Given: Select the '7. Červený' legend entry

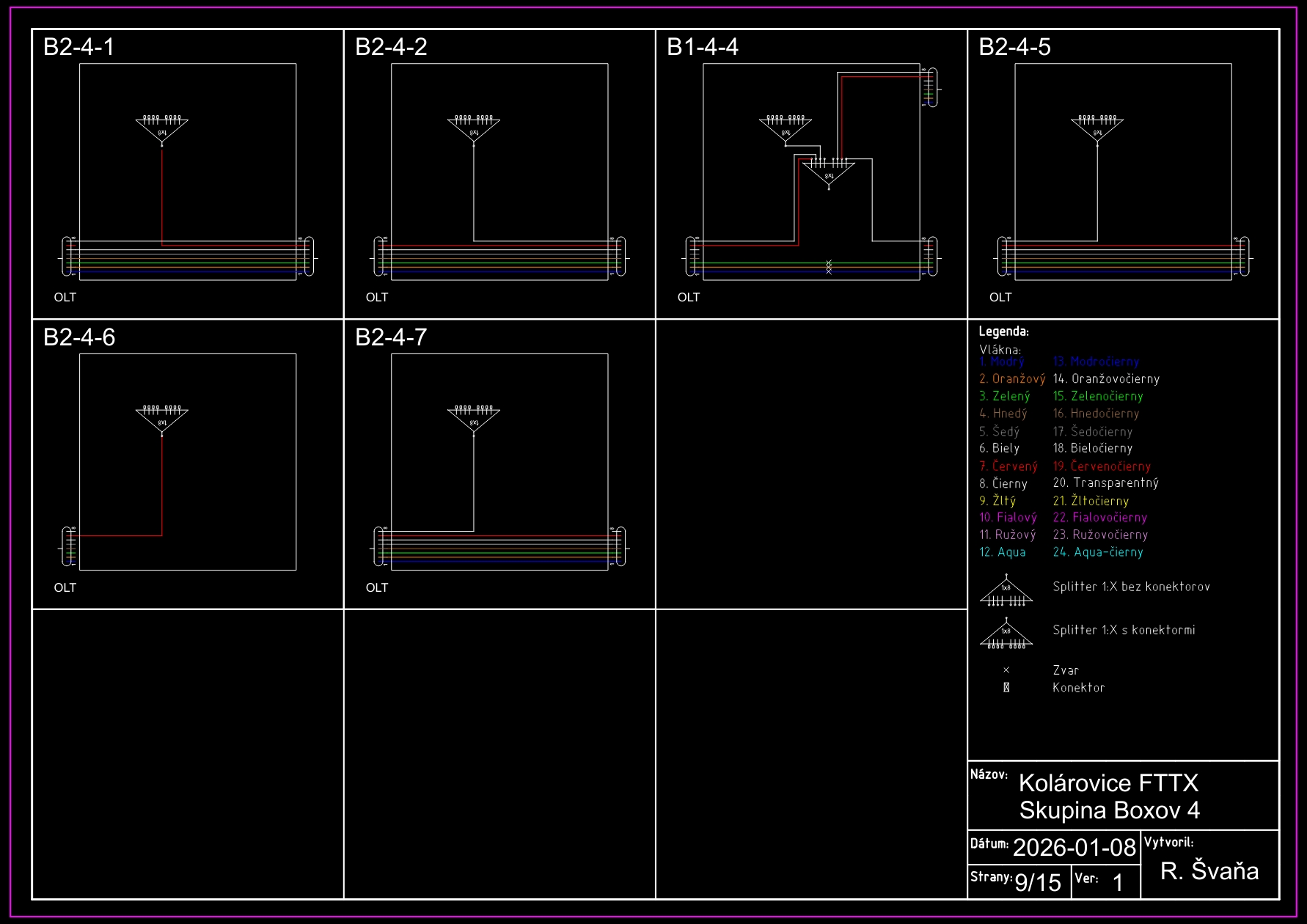Looking at the screenshot, I should 1008,466.
